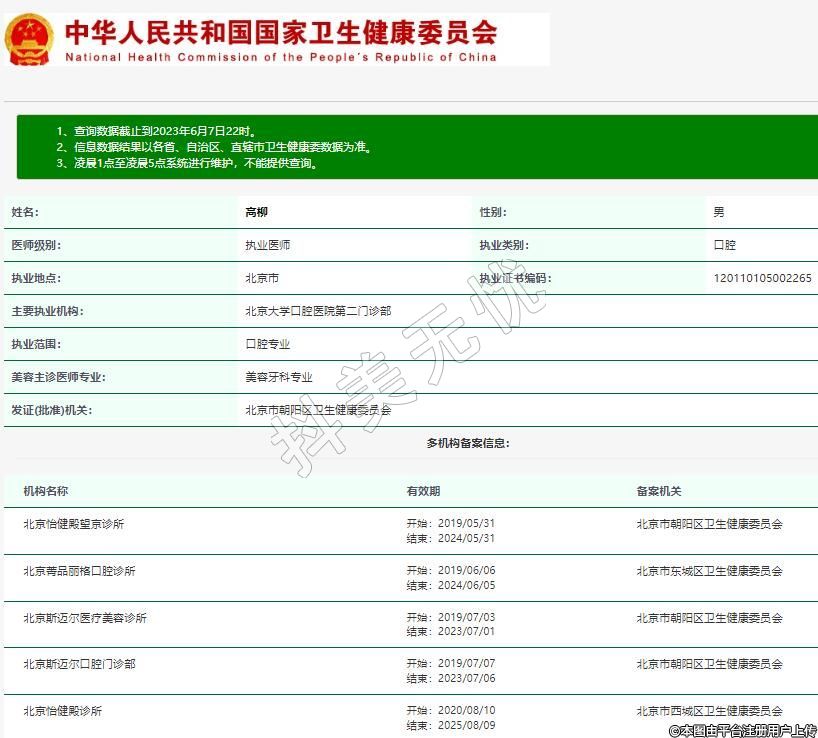818x738 pixels.
Task: Click the 多机构备案信息 section heading
Action: click(467, 443)
